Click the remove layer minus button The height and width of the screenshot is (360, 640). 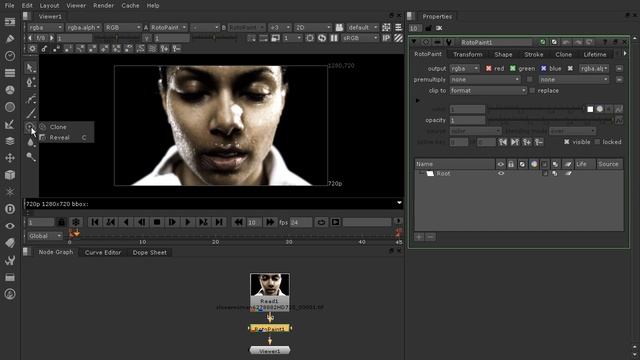(x=430, y=237)
